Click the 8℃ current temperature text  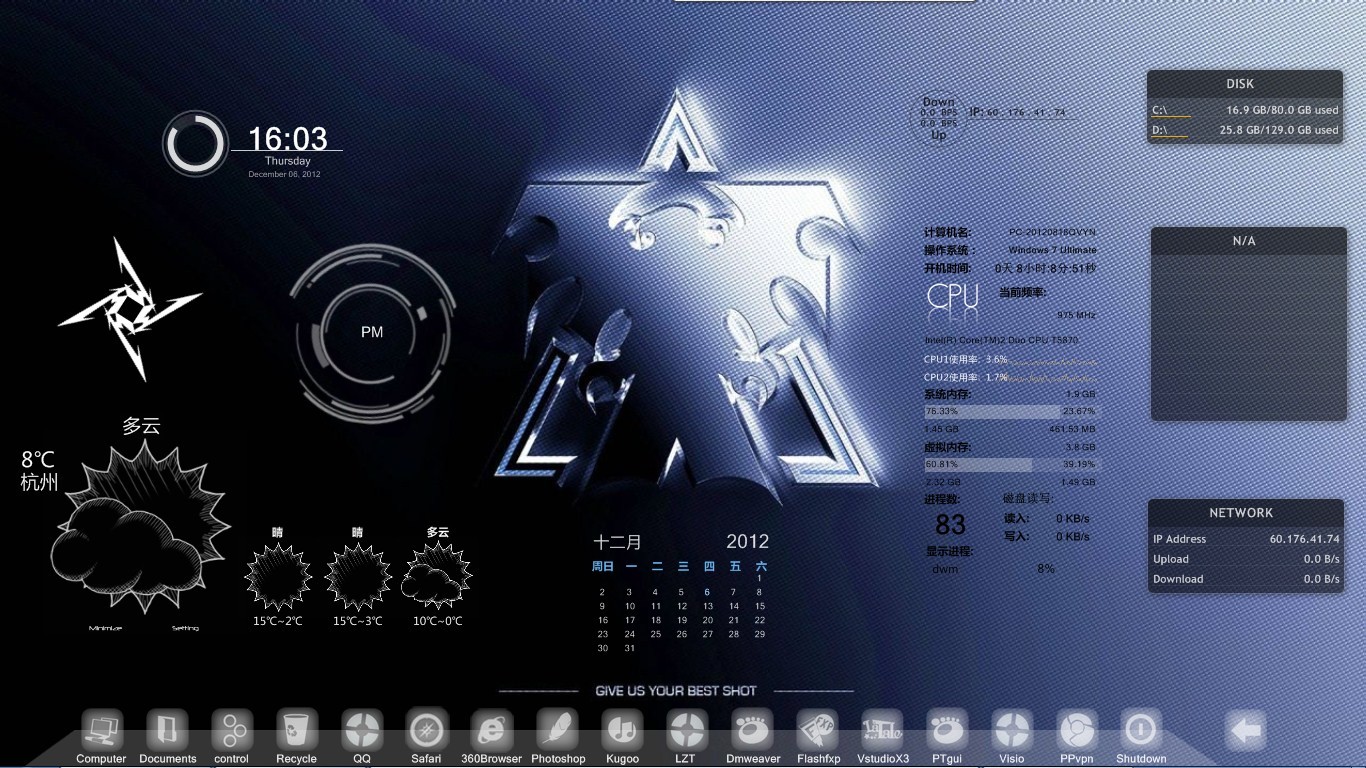pyautogui.click(x=38, y=460)
